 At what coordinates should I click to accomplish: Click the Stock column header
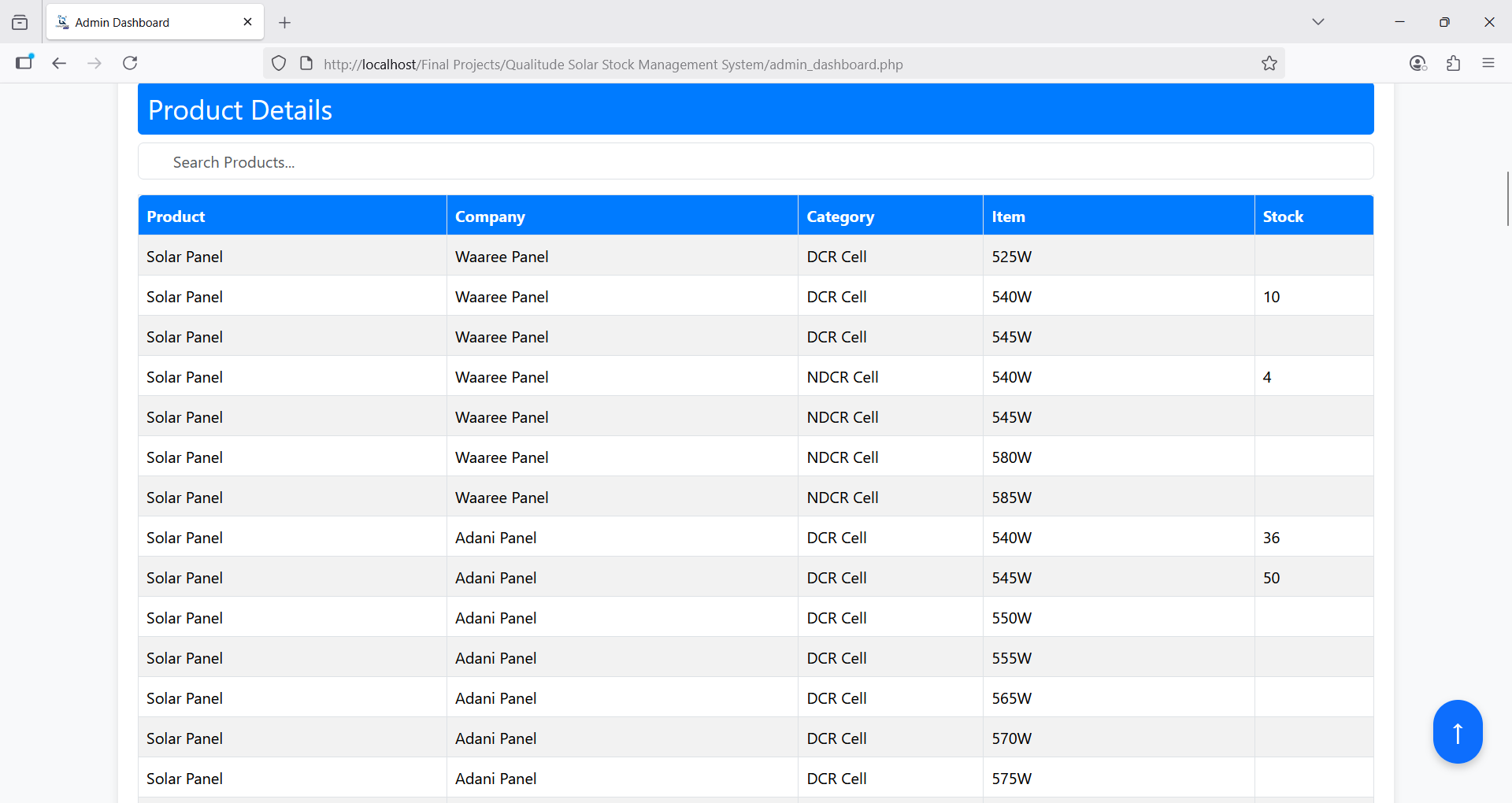point(1283,216)
